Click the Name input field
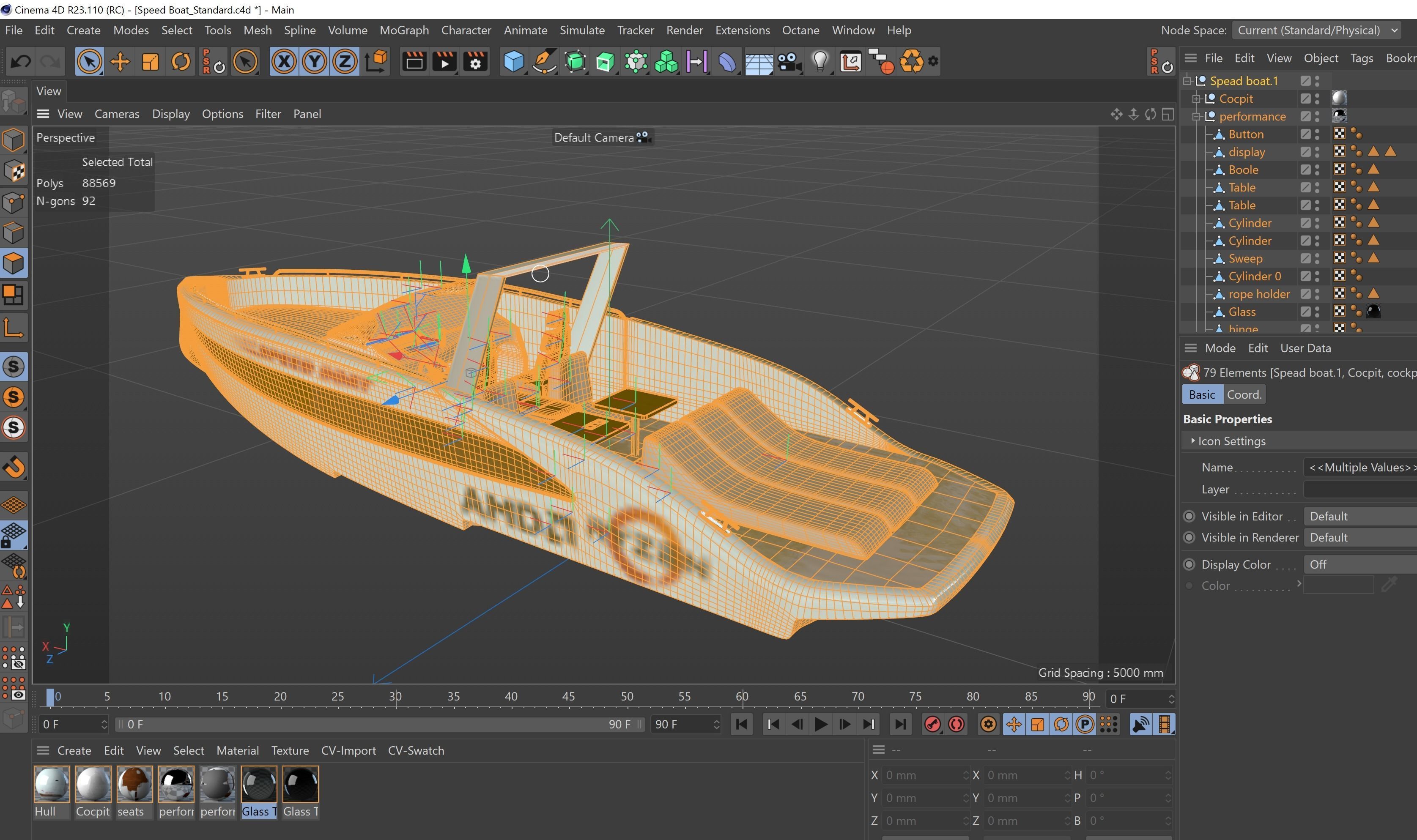The height and width of the screenshot is (840, 1417). [x=1360, y=467]
